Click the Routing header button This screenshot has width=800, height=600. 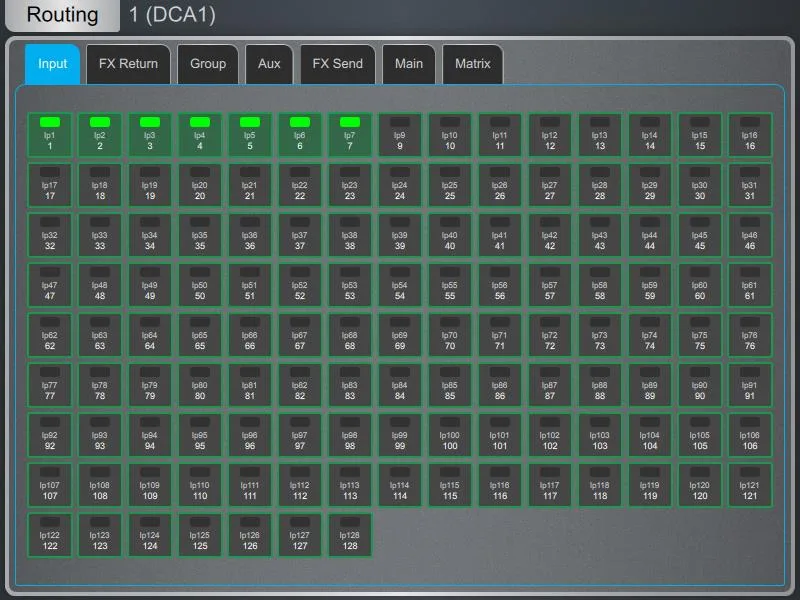(x=62, y=15)
